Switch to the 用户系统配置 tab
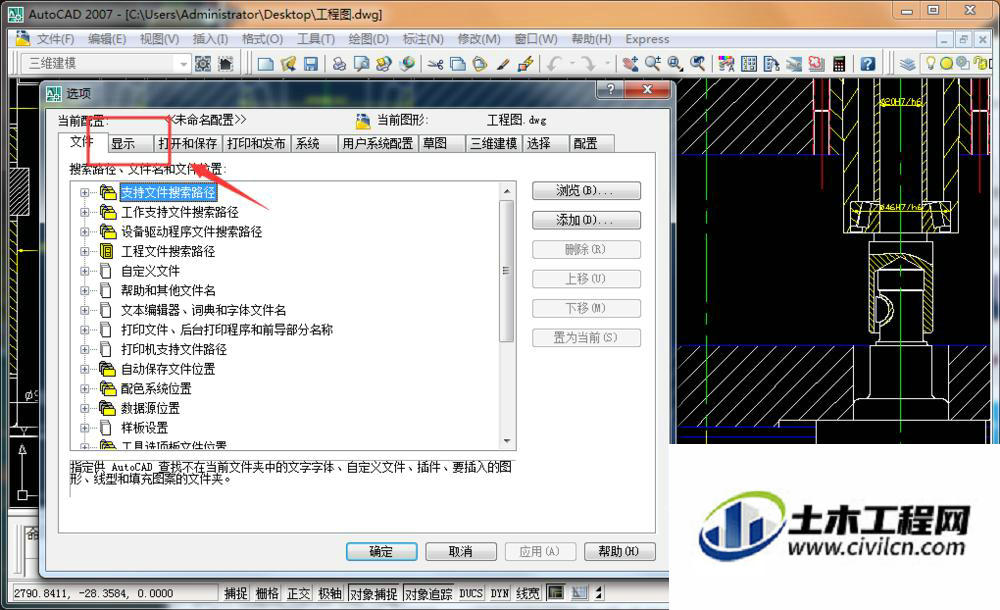This screenshot has height=610, width=1000. click(x=378, y=144)
